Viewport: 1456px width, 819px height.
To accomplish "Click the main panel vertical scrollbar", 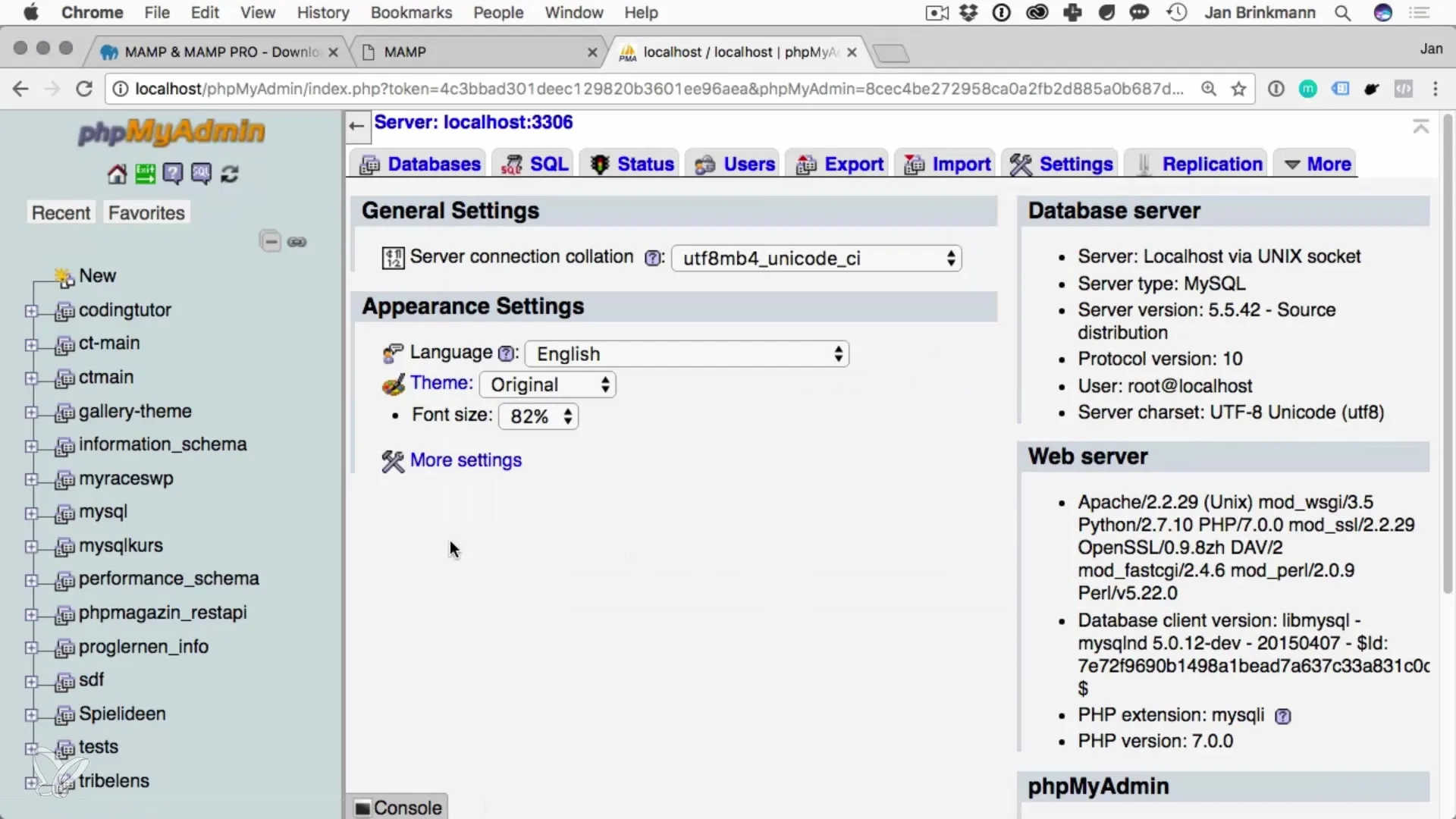I will pos(1447,353).
